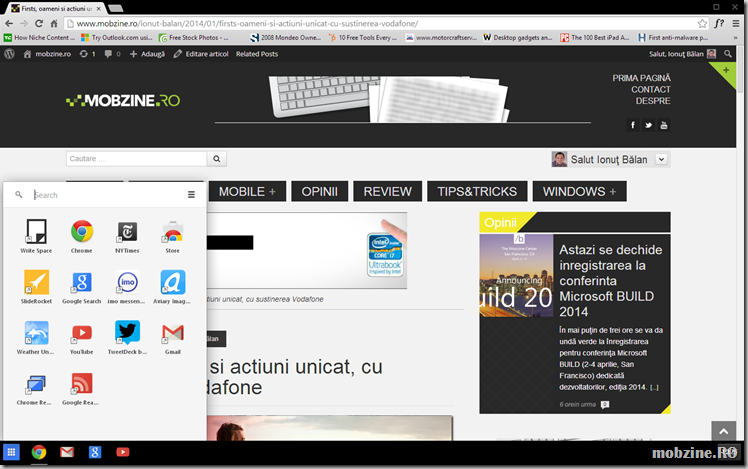The width and height of the screenshot is (748, 469).
Task: Open Write Space app in launcher
Action: (x=36, y=233)
